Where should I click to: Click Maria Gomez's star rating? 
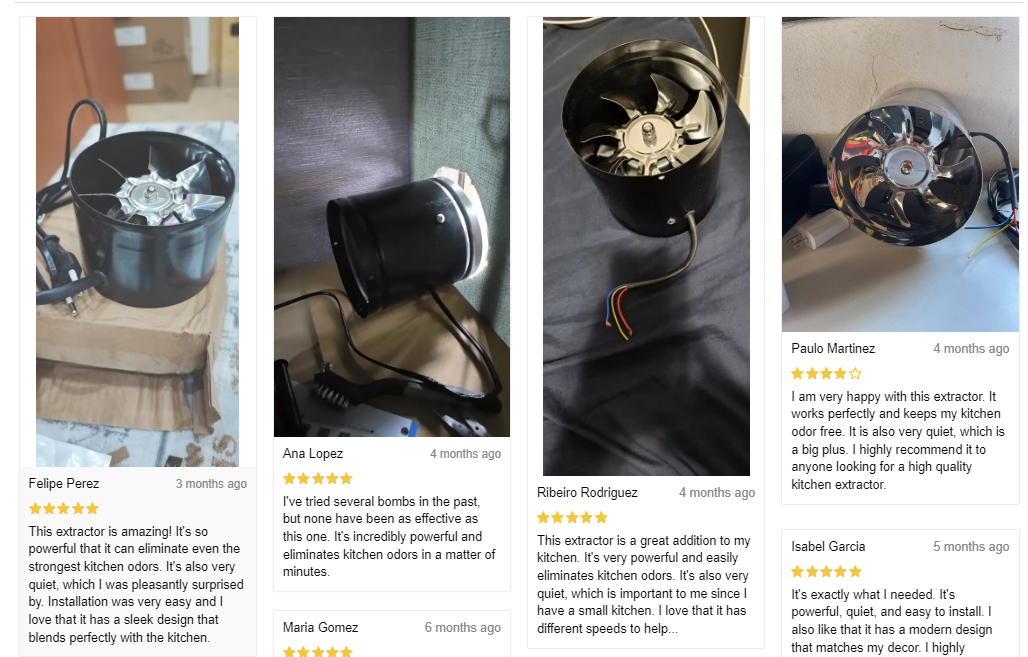tap(318, 651)
